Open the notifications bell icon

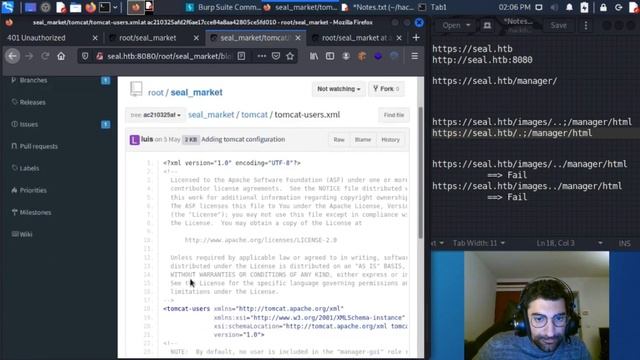coord(569,7)
